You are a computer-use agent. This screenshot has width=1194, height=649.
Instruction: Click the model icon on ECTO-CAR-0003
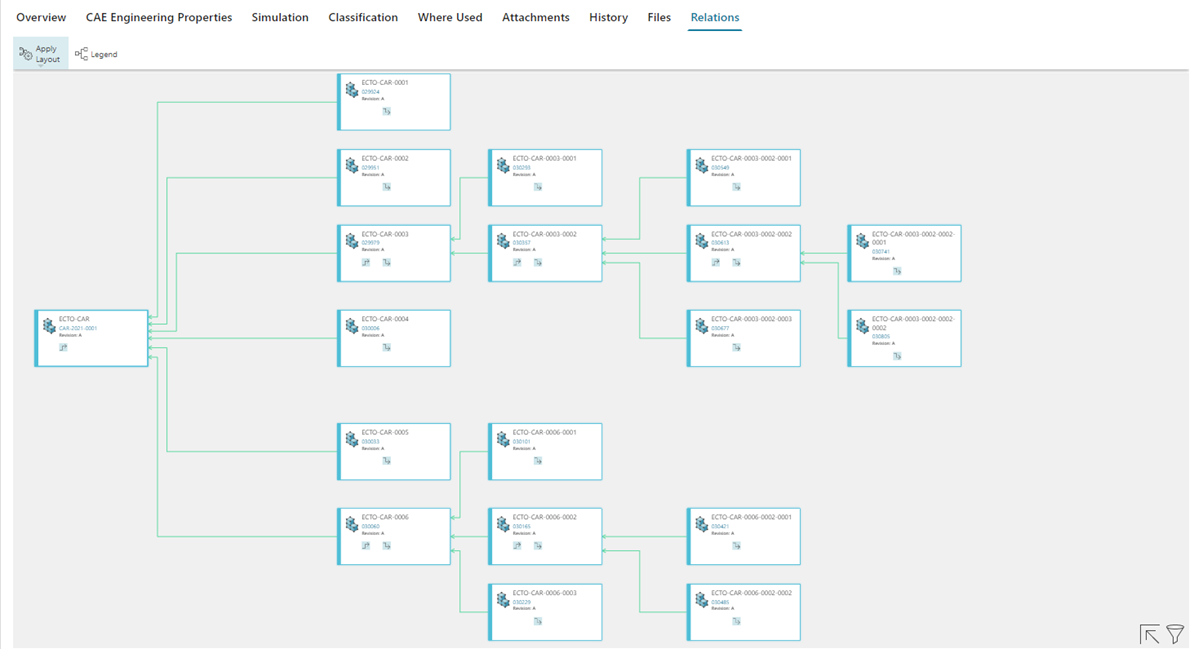(x=352, y=241)
